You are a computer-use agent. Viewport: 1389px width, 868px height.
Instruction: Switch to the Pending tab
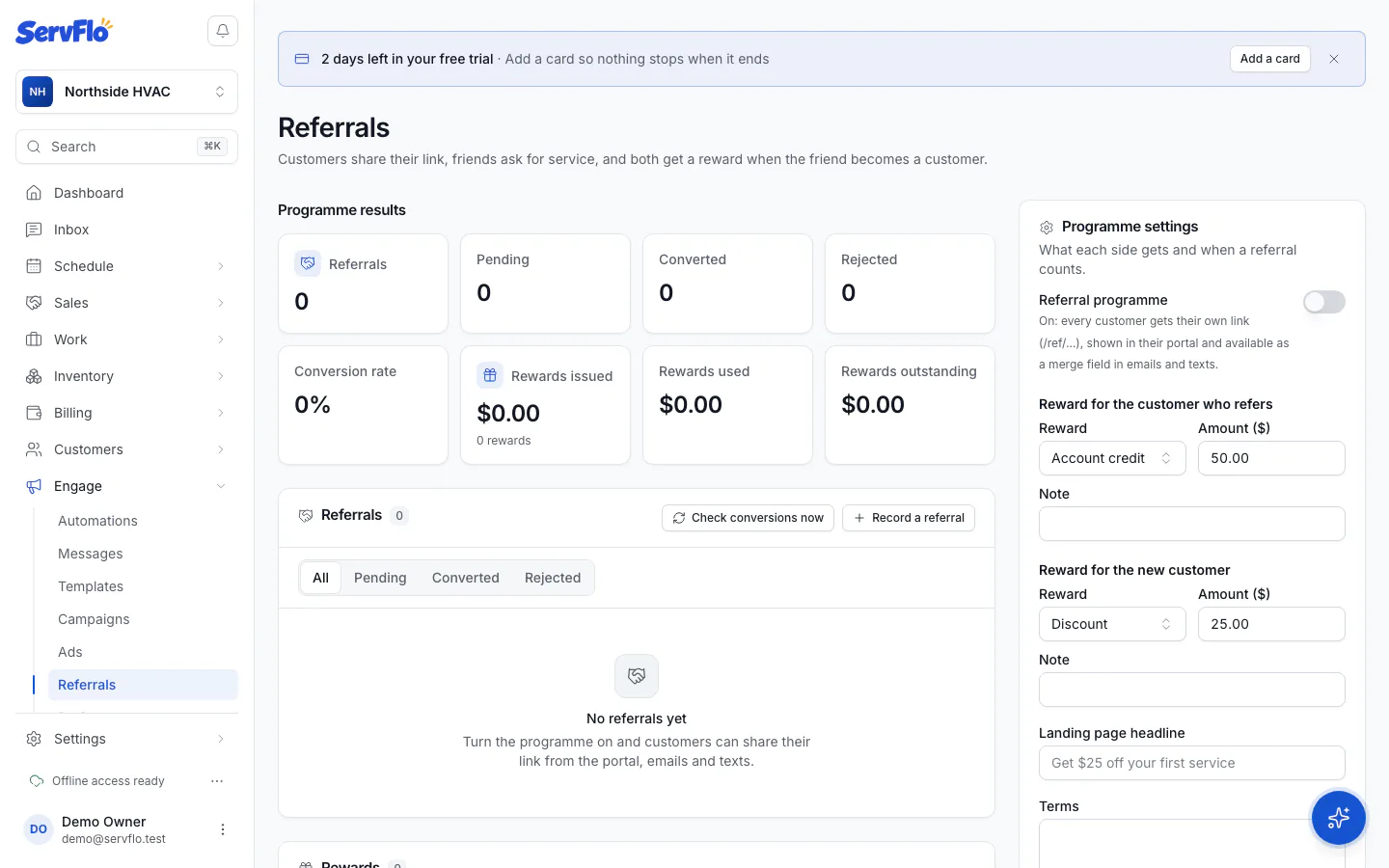(x=380, y=578)
